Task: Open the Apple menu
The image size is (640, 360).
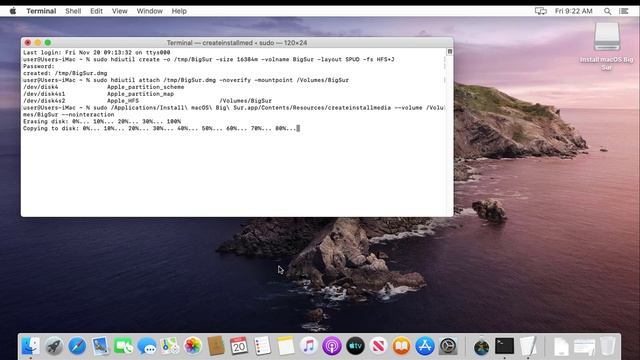Action: click(x=13, y=11)
